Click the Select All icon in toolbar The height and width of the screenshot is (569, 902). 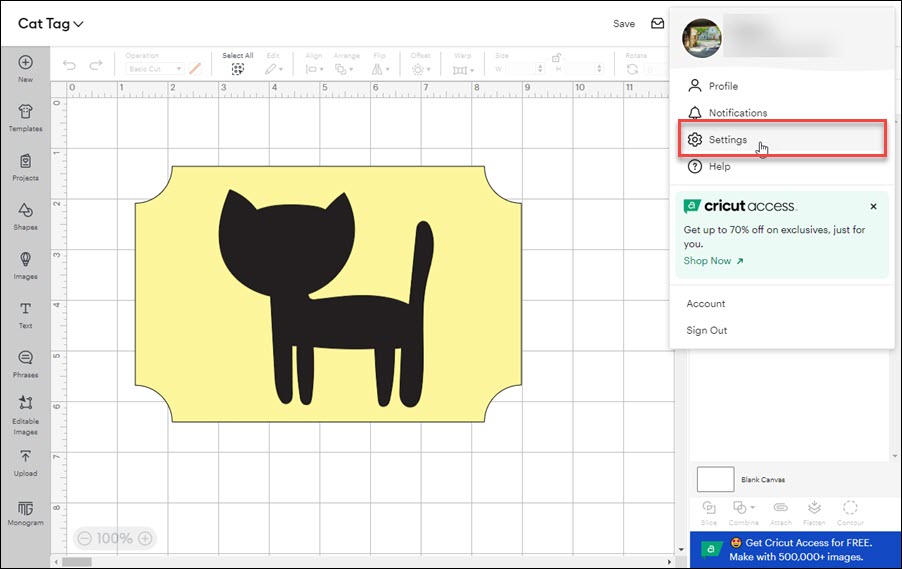coord(238,69)
